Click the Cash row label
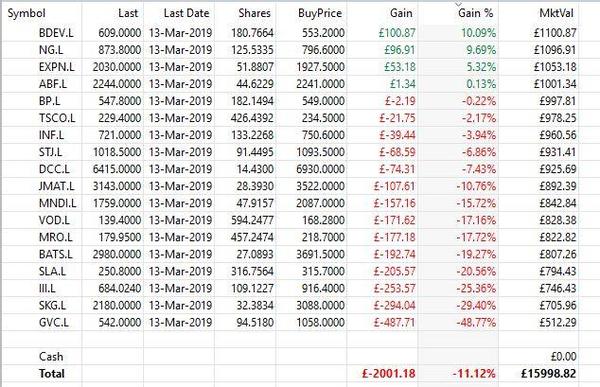 pos(51,356)
